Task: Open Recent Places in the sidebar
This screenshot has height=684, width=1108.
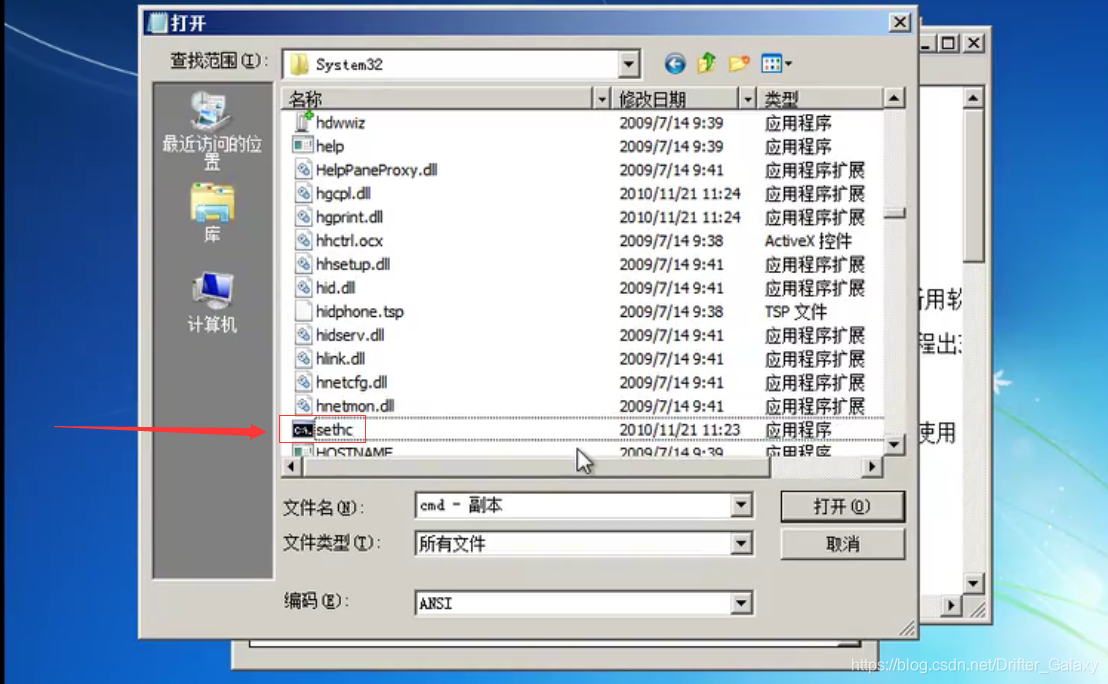Action: pyautogui.click(x=212, y=131)
